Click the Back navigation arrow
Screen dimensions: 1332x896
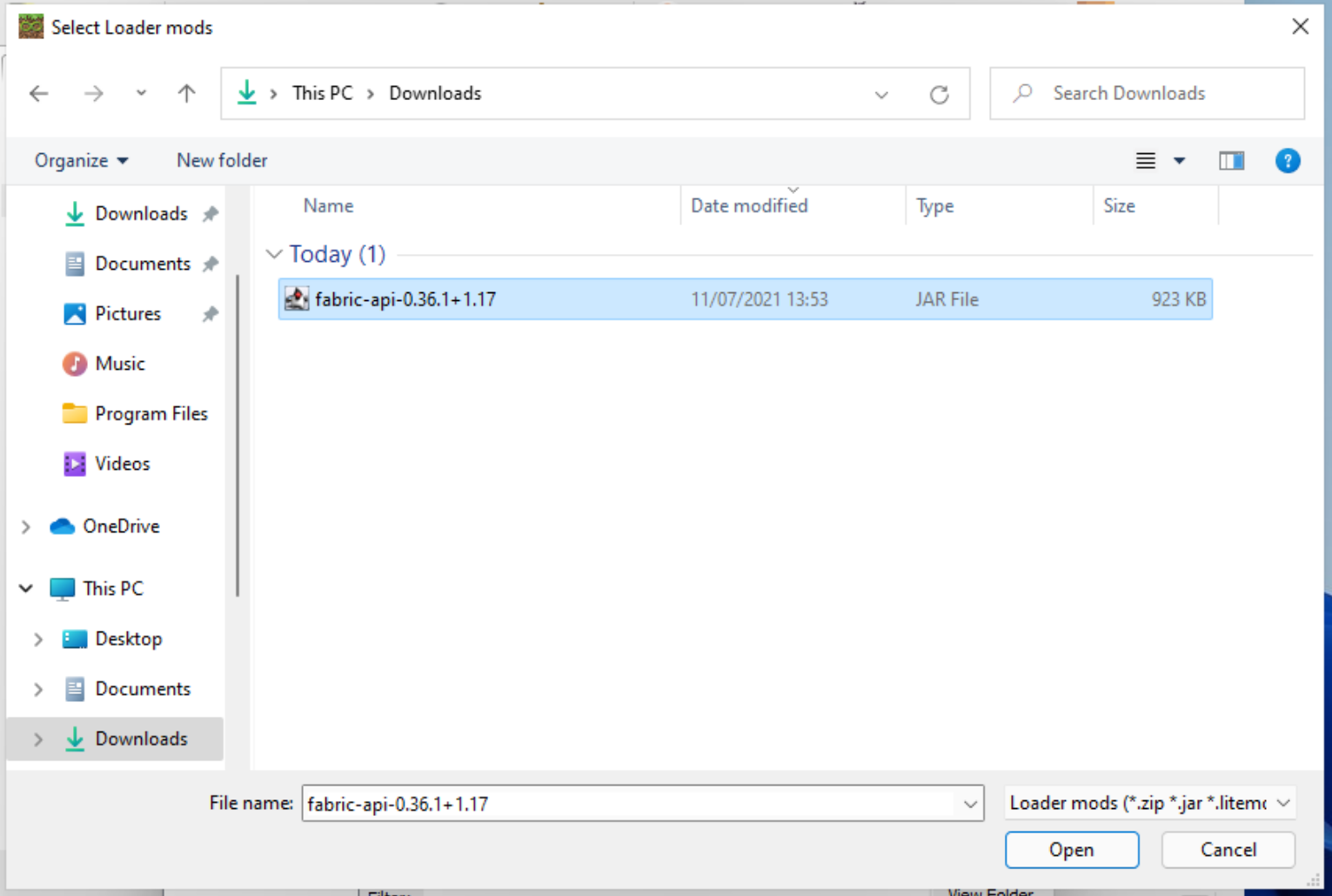click(x=39, y=93)
